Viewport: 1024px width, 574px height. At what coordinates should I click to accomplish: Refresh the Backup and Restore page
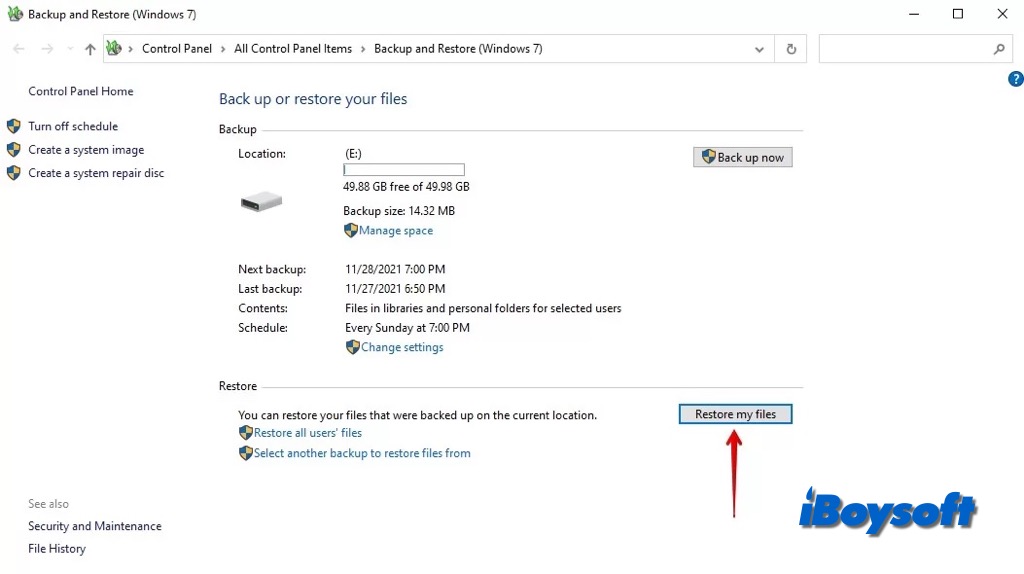tap(791, 49)
